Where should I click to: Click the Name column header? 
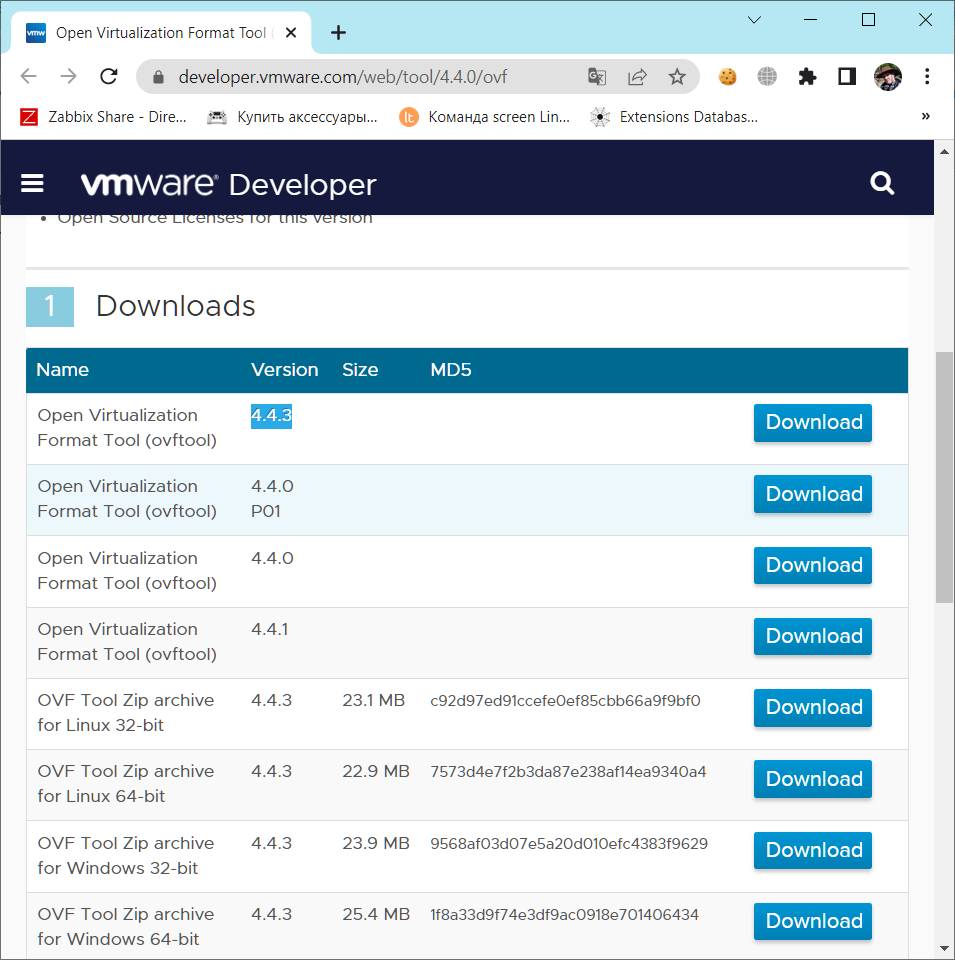[62, 370]
